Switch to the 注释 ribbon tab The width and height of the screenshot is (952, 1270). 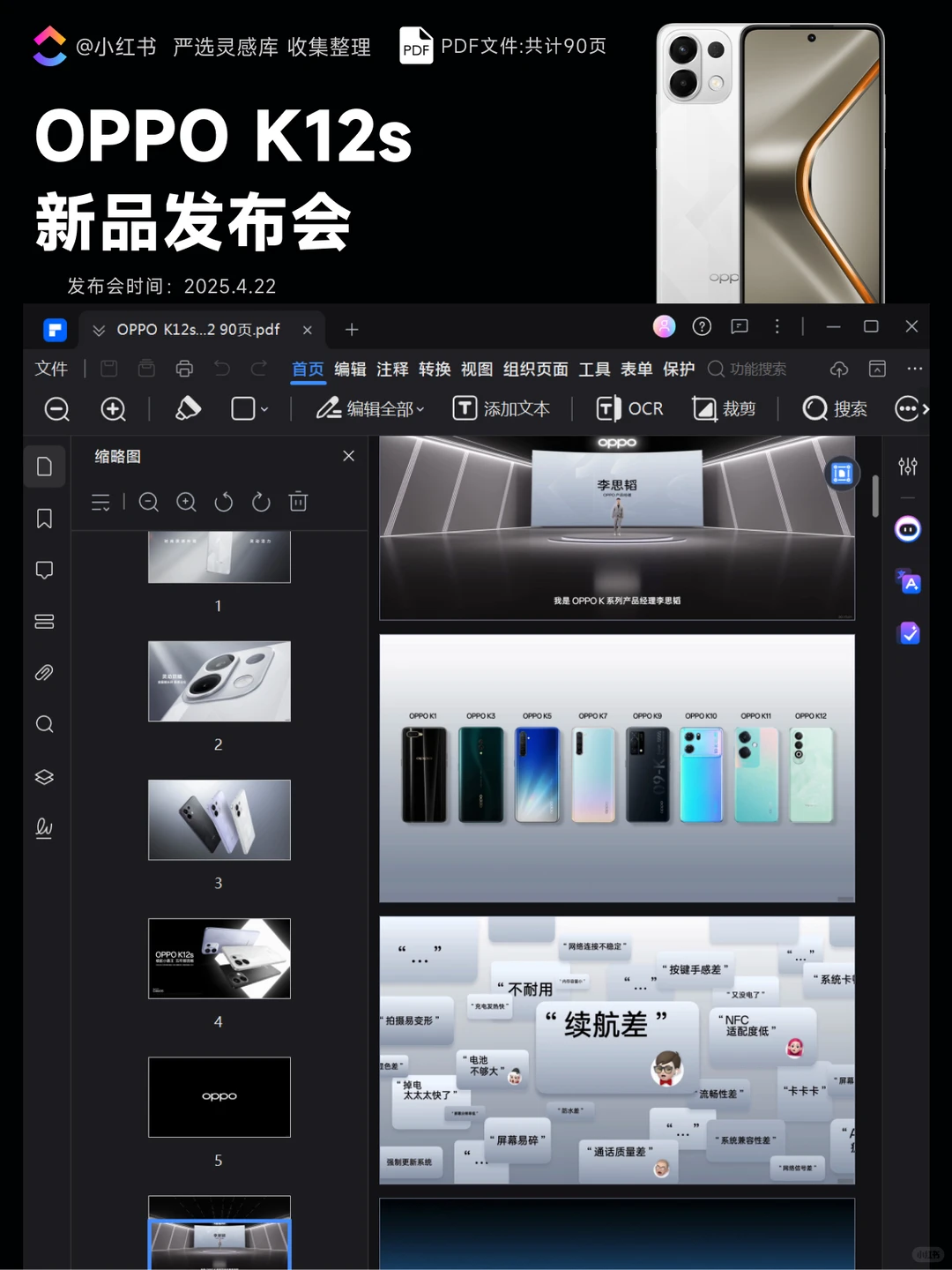(x=391, y=370)
